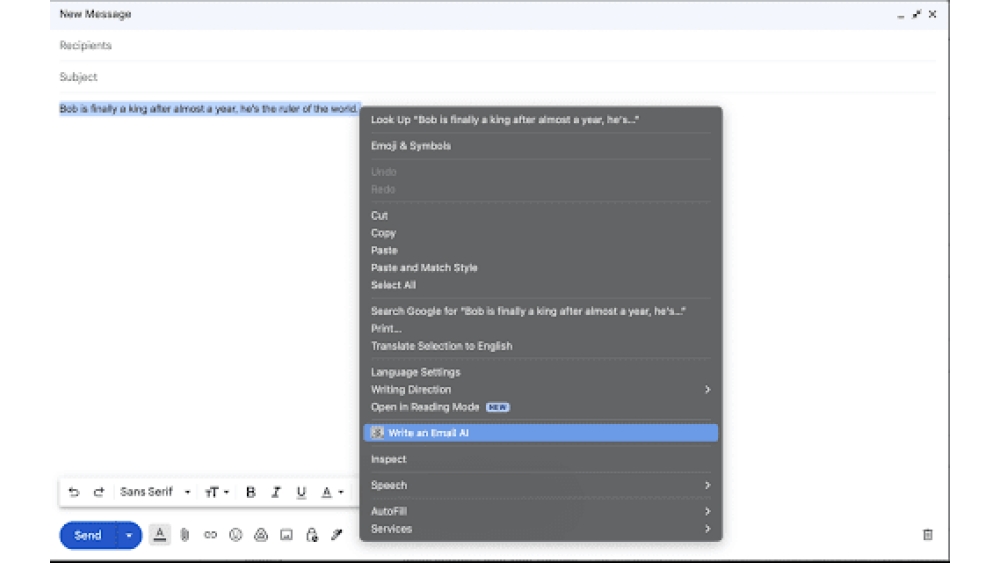Open the text color picker
The image size is (1000, 563).
pos(332,492)
